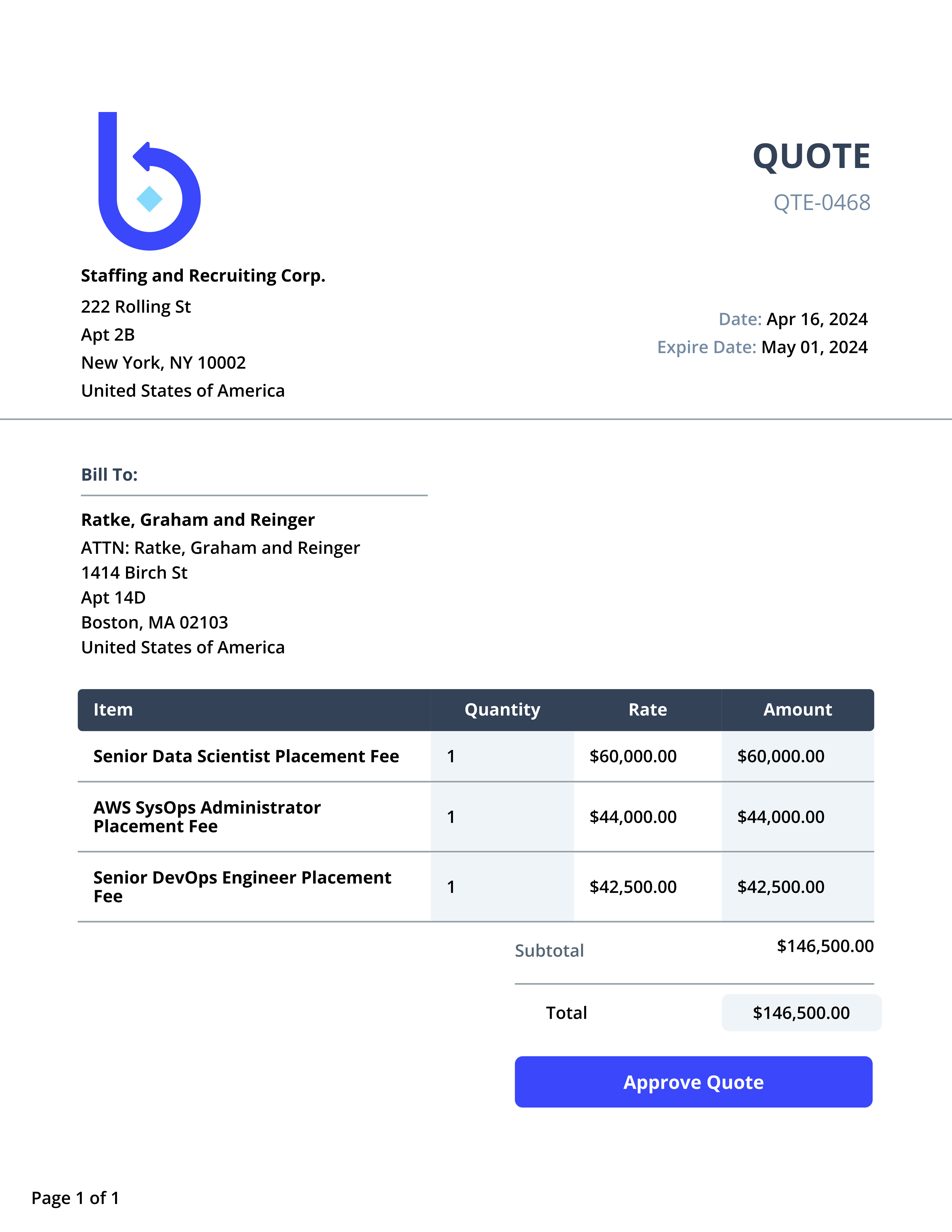Click the Subtotal amount $146,500.00
The image size is (952, 1232).
tap(825, 946)
